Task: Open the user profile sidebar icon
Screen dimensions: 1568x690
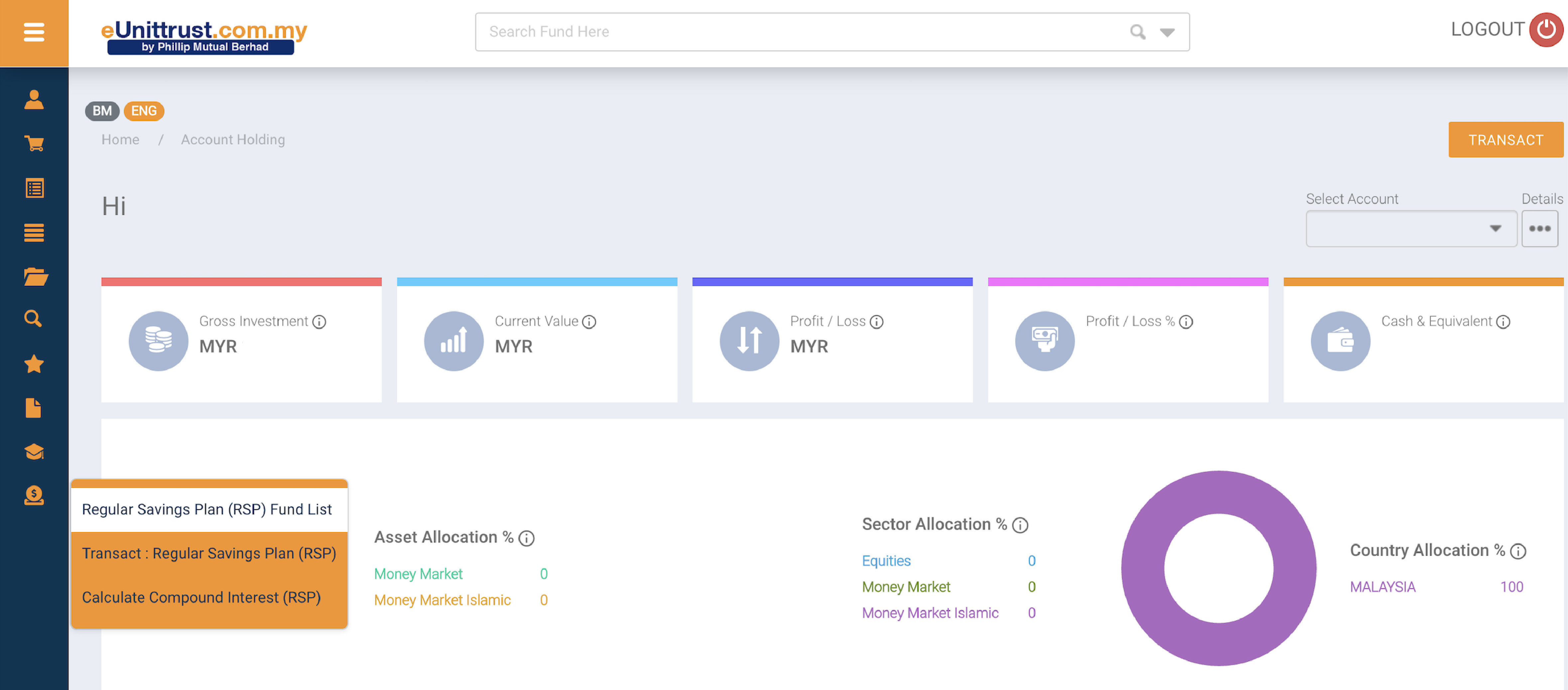Action: point(34,99)
